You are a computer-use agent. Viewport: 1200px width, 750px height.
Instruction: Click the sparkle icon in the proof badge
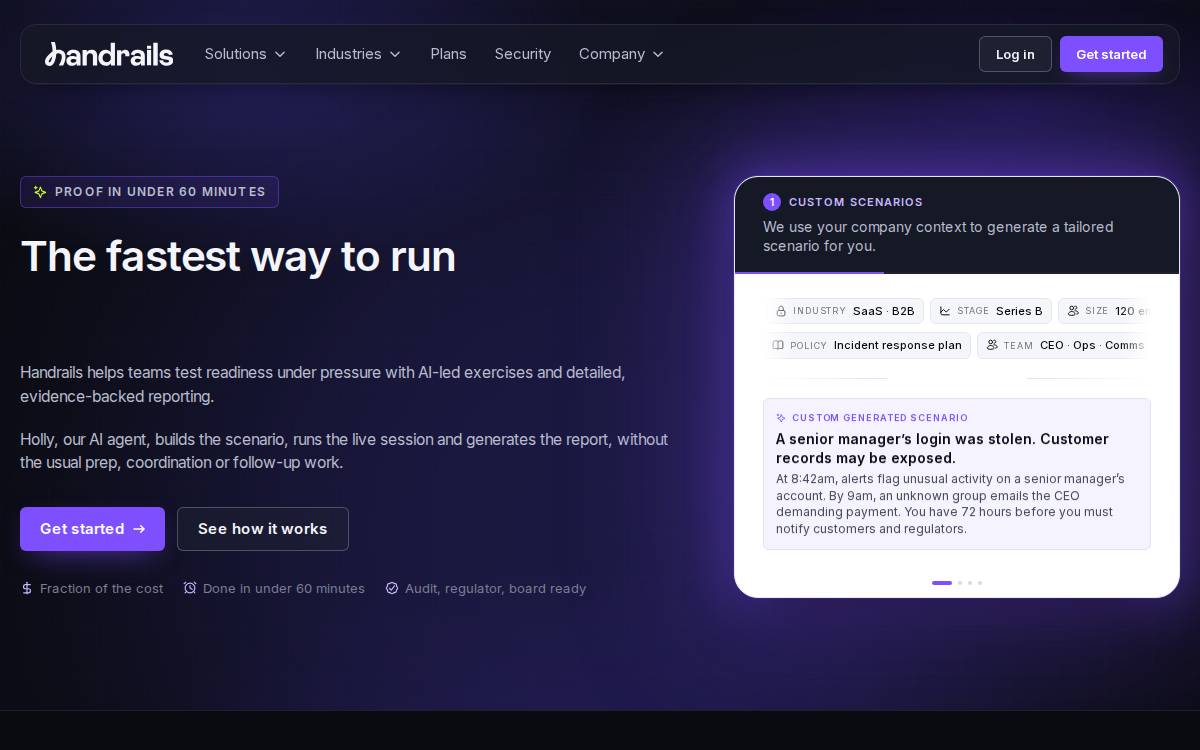[40, 192]
